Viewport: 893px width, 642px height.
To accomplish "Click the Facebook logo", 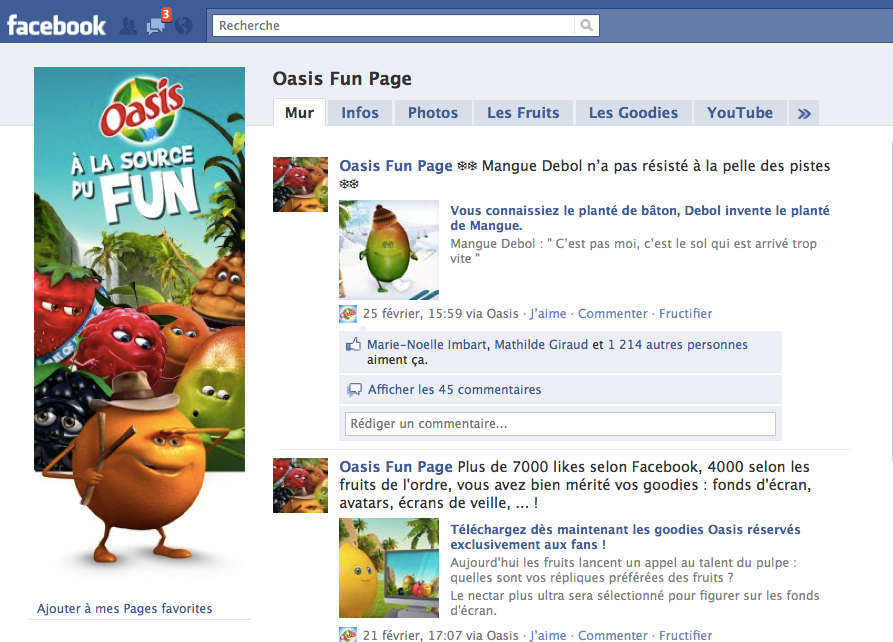I will coord(56,26).
